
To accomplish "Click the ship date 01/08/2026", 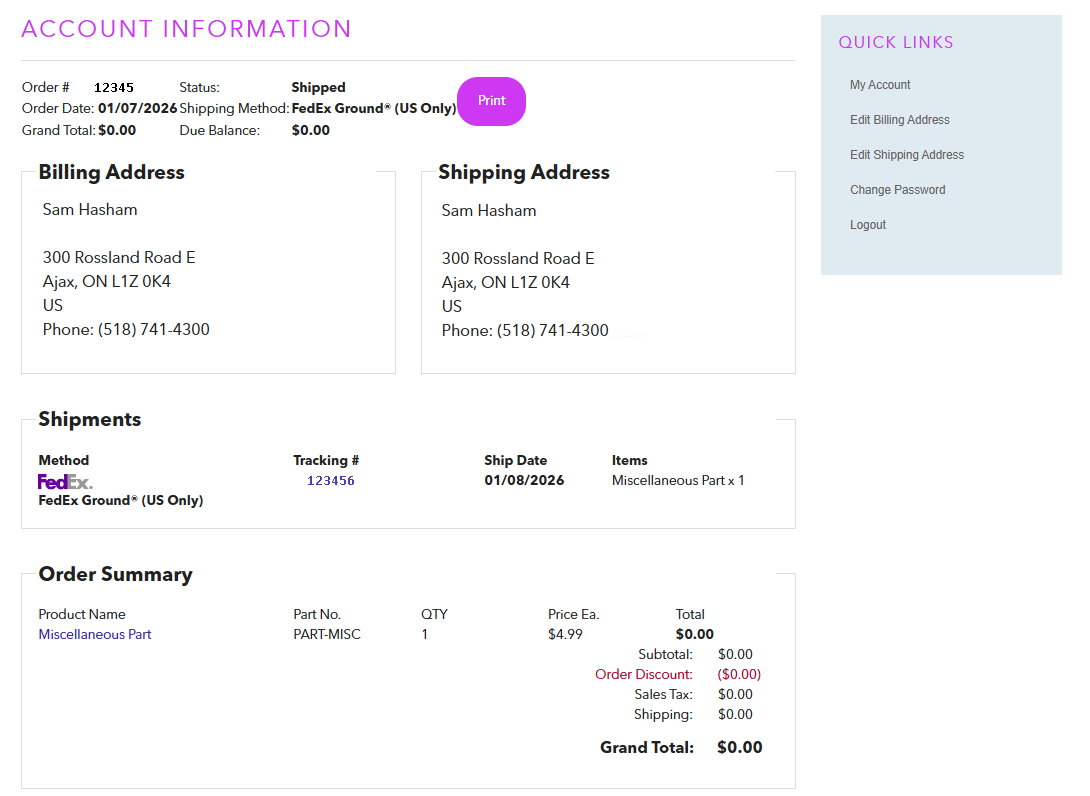I will (x=523, y=480).
